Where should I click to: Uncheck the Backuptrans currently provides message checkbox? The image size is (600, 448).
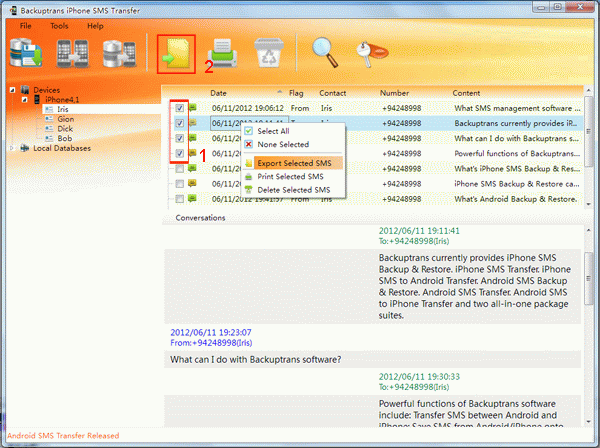[x=179, y=123]
